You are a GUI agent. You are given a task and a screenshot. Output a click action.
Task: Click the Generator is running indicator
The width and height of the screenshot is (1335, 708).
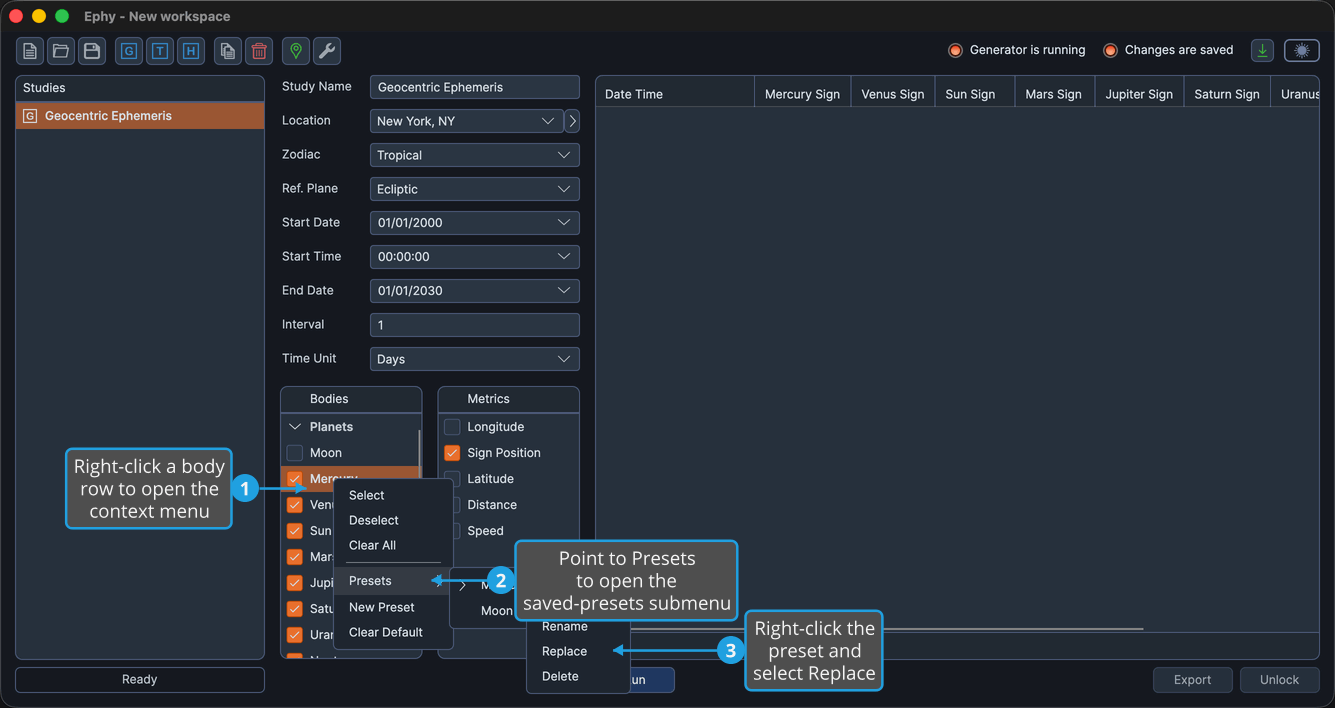(1016, 50)
